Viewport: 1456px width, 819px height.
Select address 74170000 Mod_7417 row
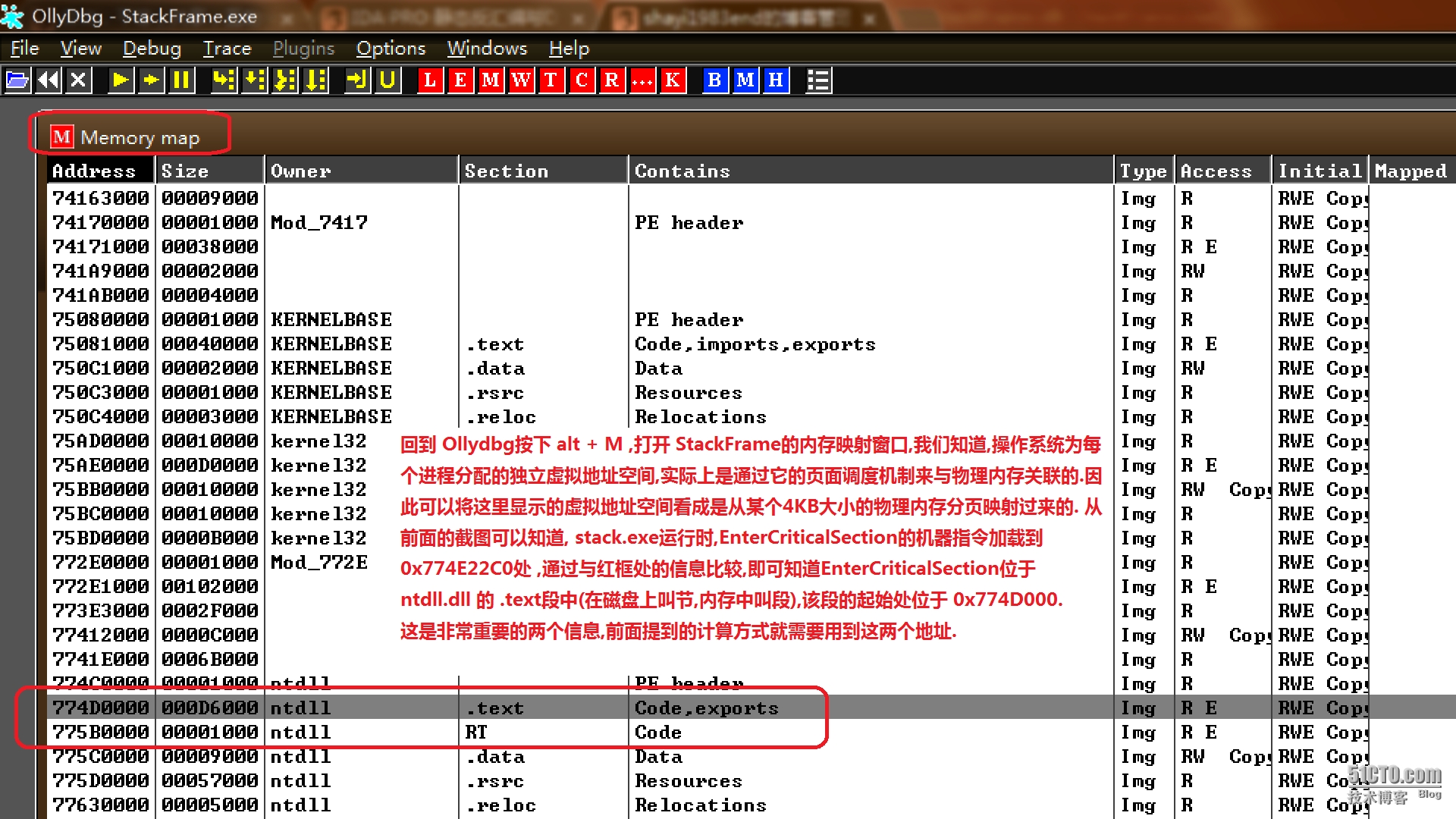pos(751,222)
